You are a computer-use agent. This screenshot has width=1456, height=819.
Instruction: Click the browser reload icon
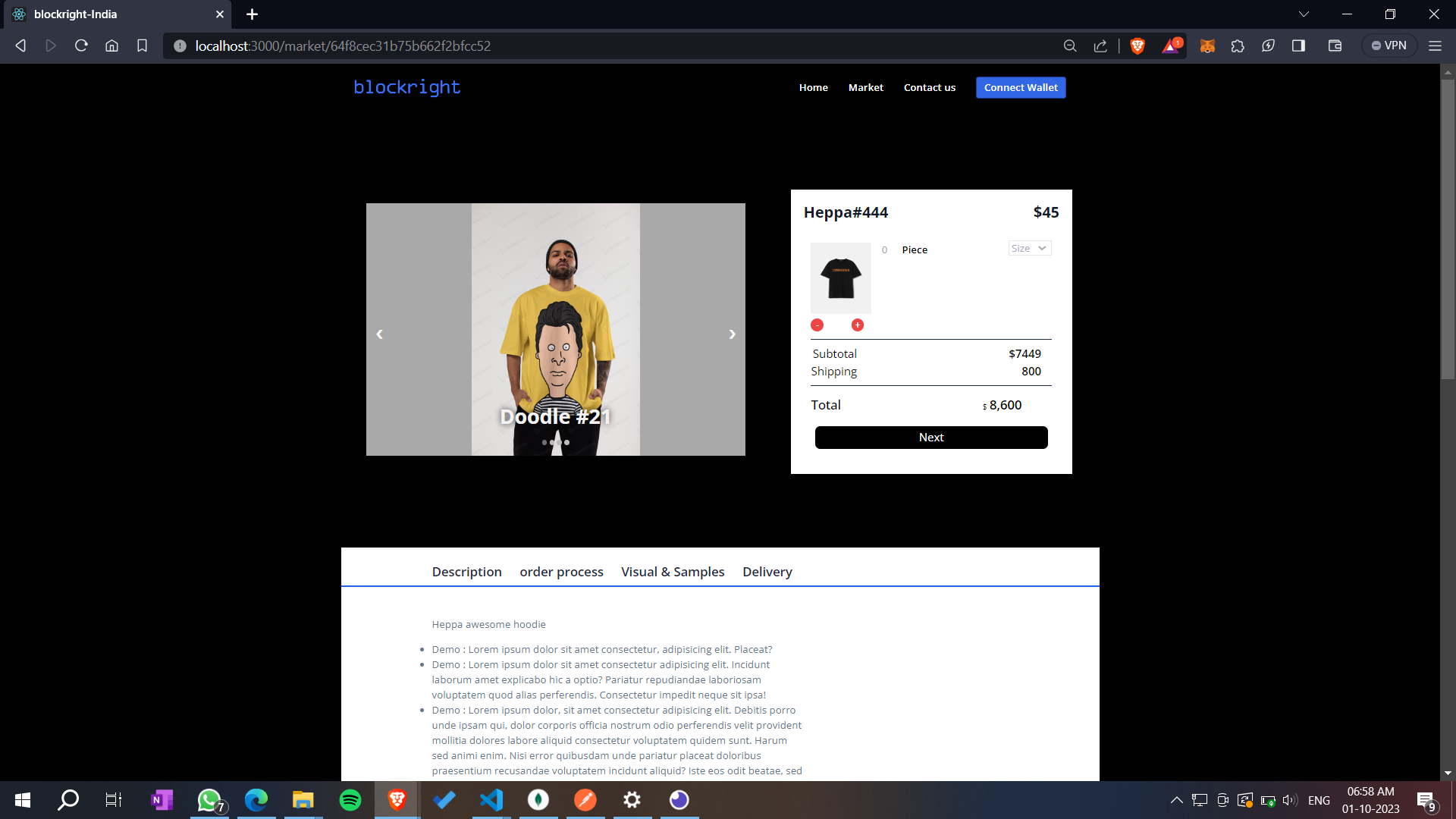[81, 46]
